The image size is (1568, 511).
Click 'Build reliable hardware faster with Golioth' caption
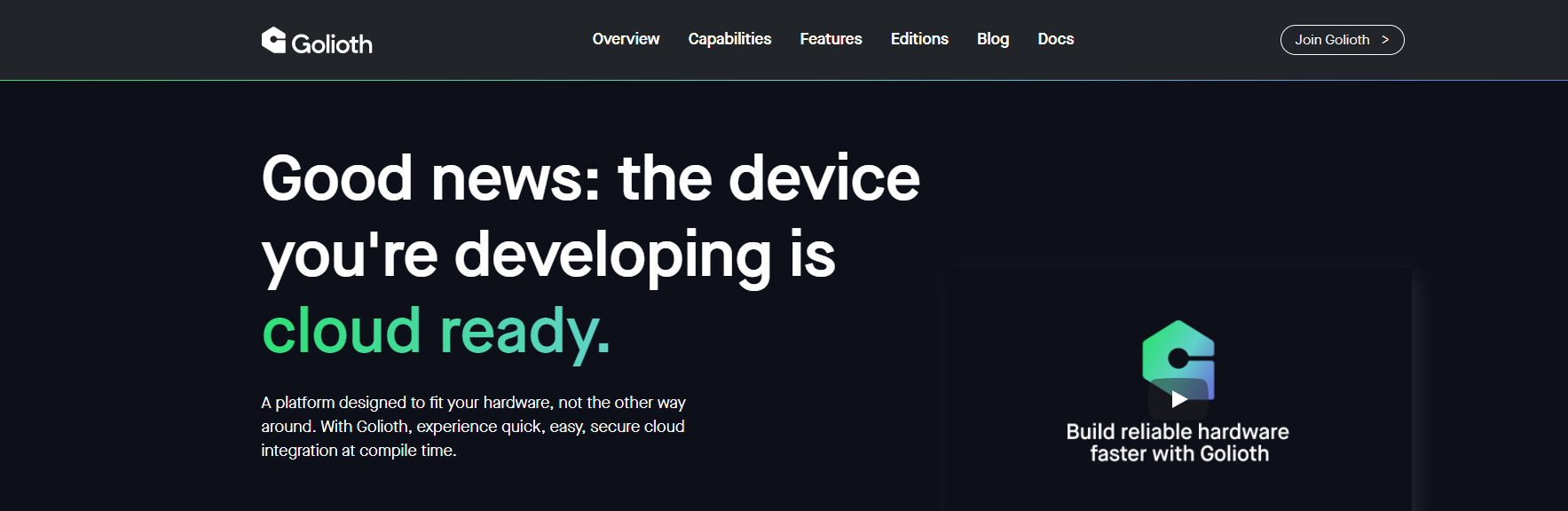[1178, 443]
